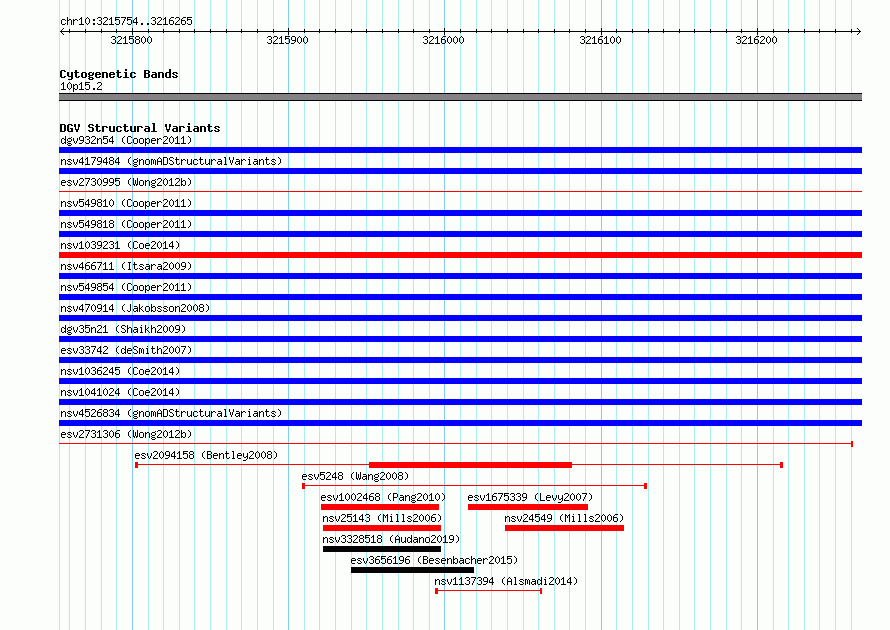Select the red bar under esv1002468
Screen dimensions: 890x630
coord(380,507)
